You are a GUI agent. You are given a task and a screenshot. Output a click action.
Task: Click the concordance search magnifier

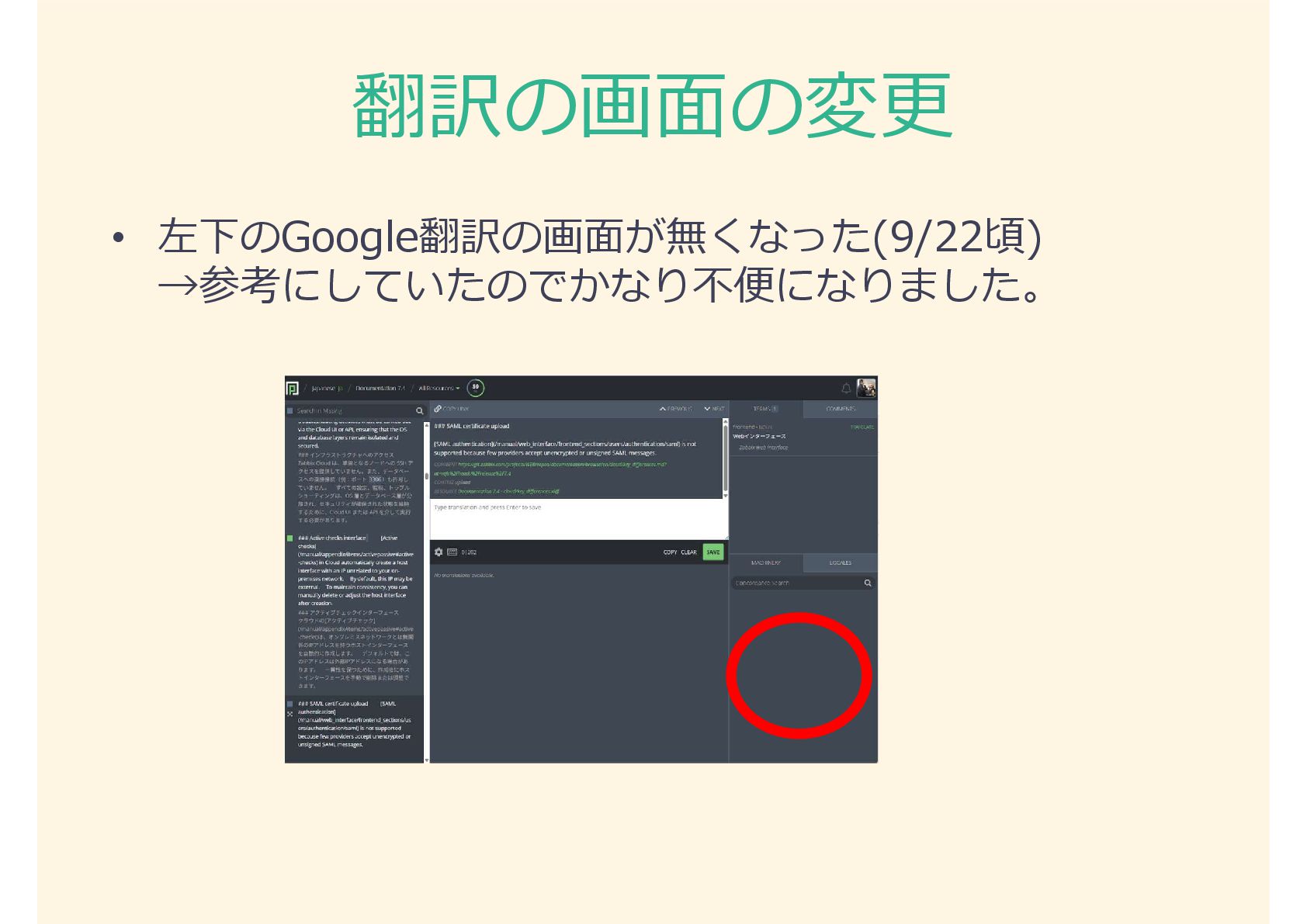(868, 583)
